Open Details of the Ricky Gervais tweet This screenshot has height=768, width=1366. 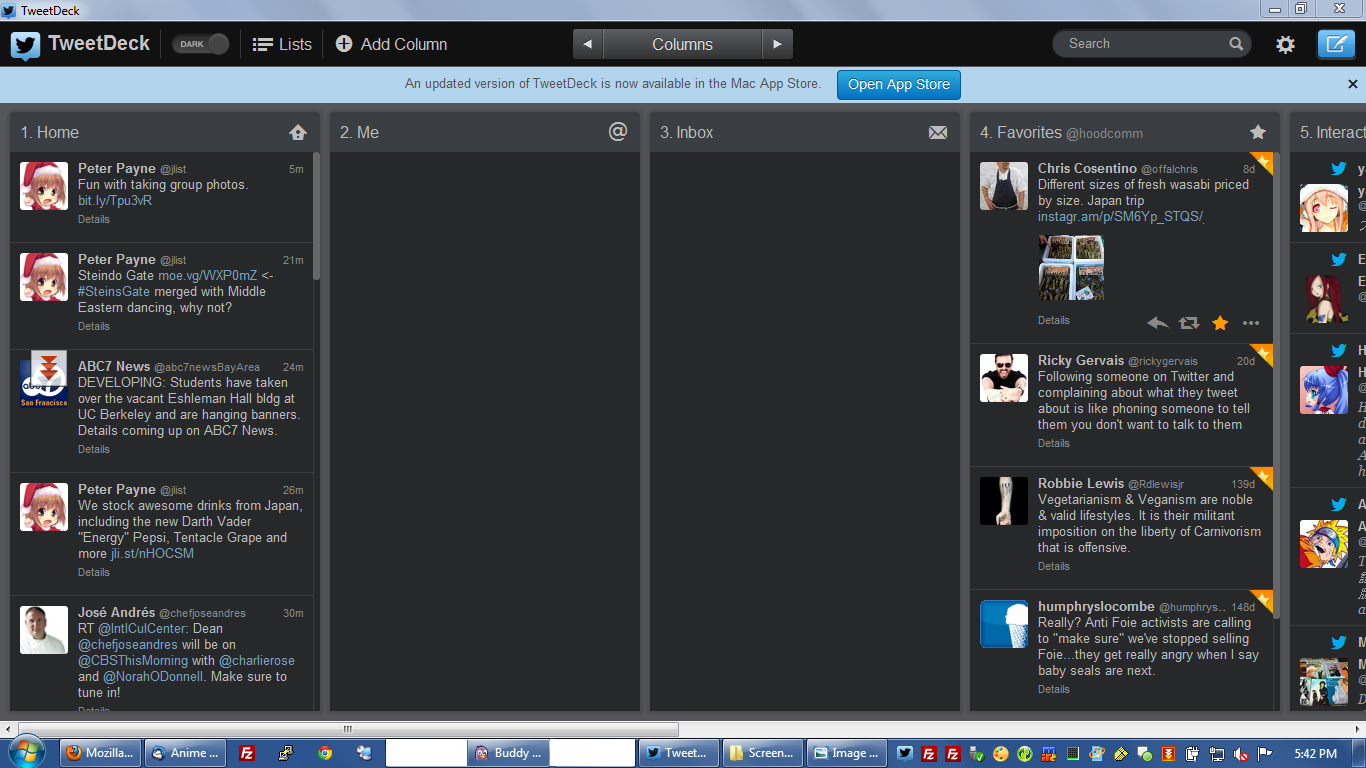pos(1054,443)
